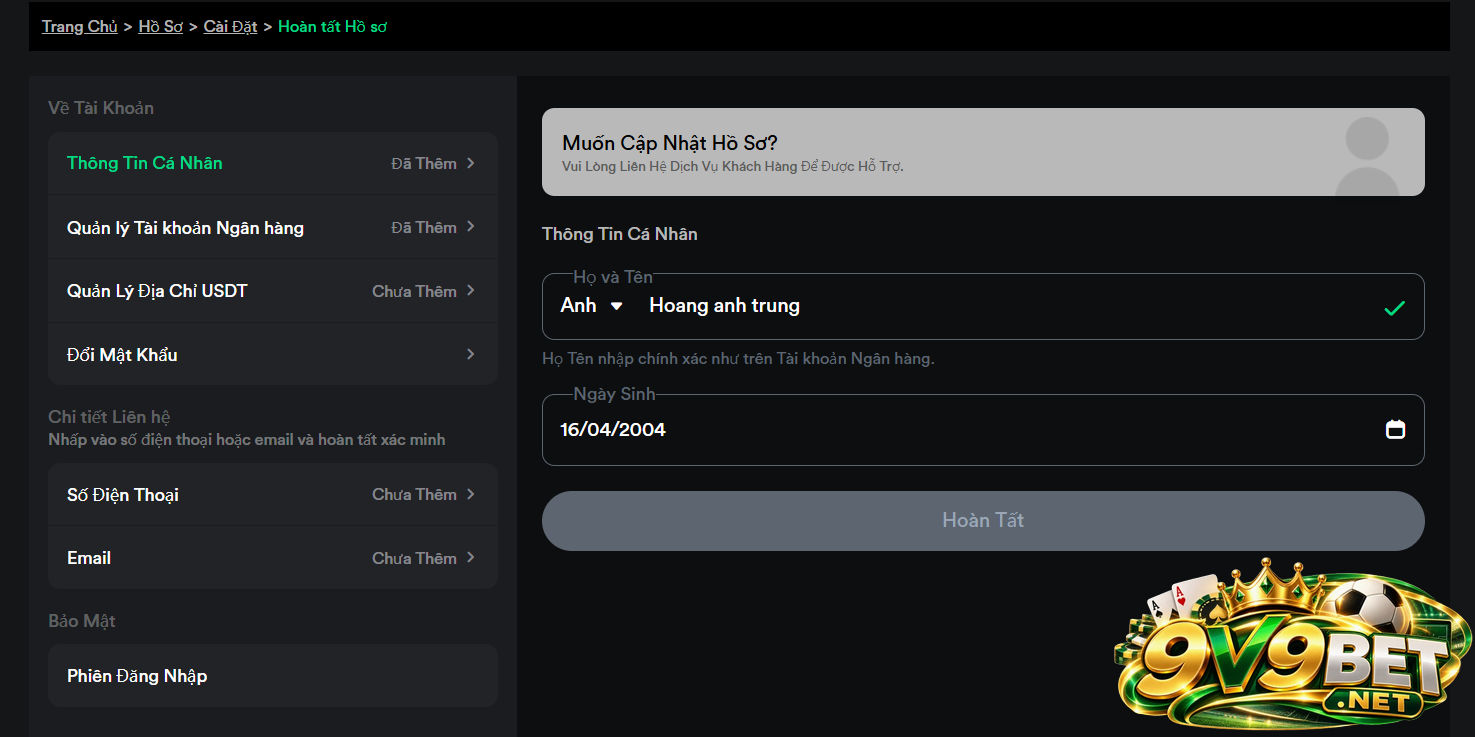Click the Về Tài Khoản section heading
Image resolution: width=1475 pixels, height=737 pixels.
[101, 108]
